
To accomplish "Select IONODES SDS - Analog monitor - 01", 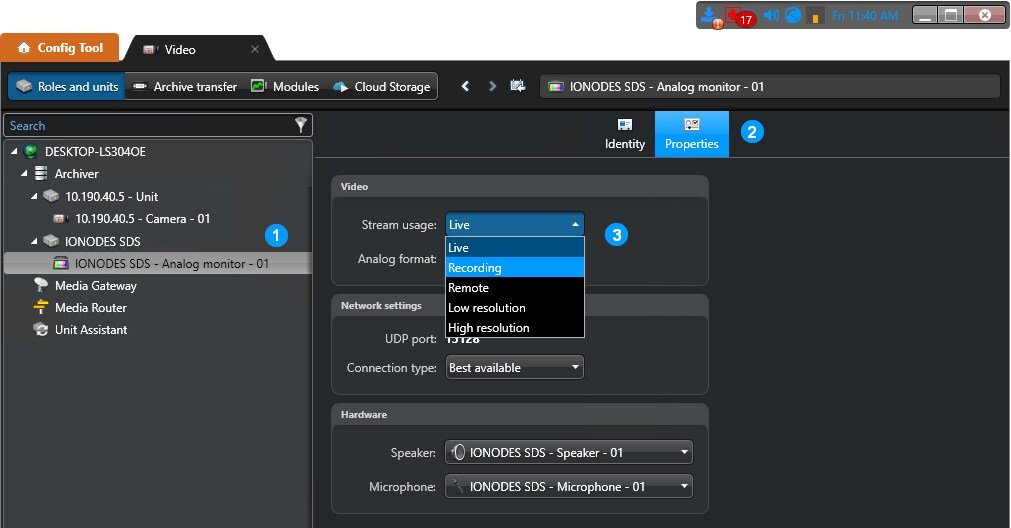I will click(x=172, y=264).
